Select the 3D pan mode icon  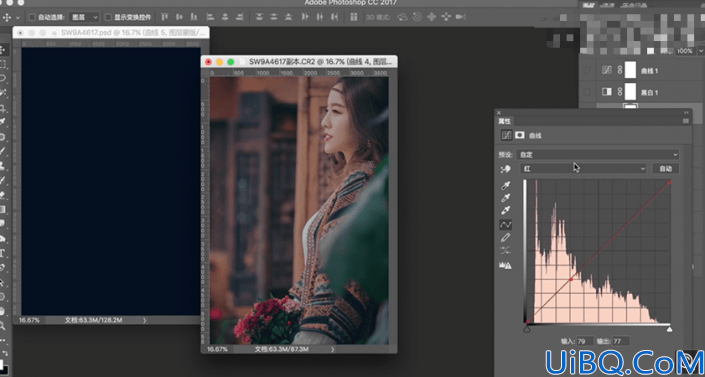click(x=432, y=17)
